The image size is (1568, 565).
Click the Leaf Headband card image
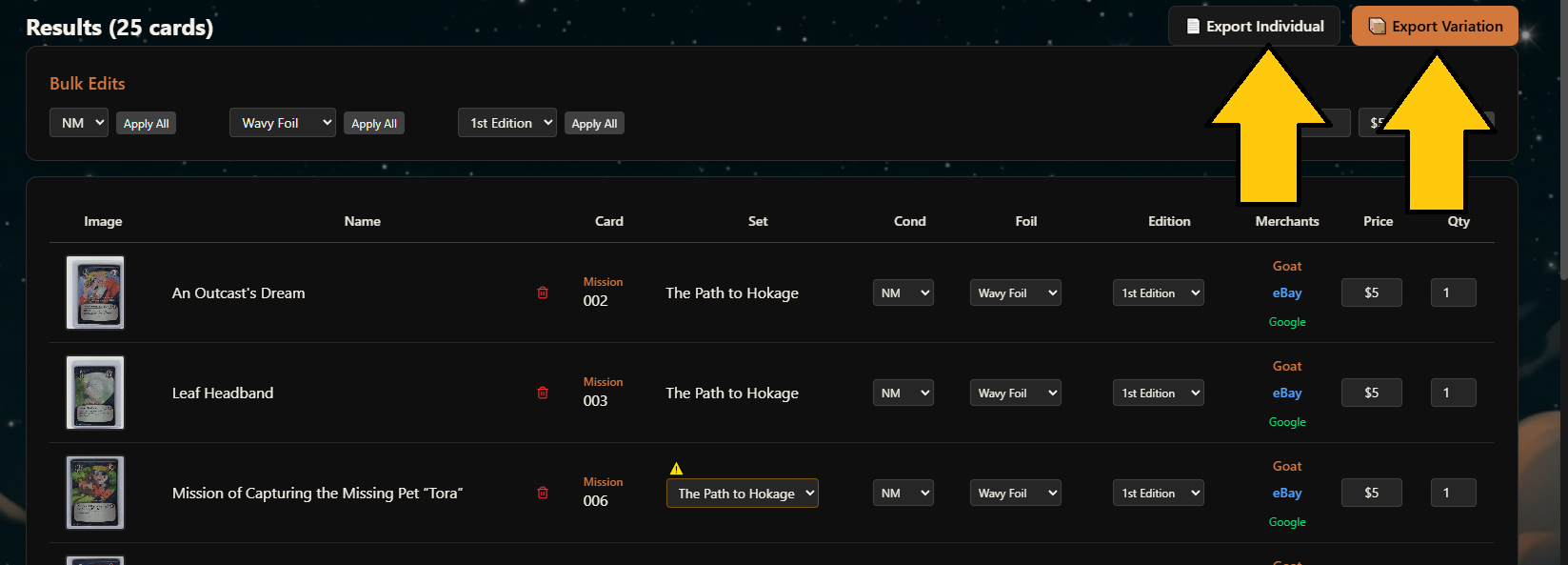tap(95, 393)
